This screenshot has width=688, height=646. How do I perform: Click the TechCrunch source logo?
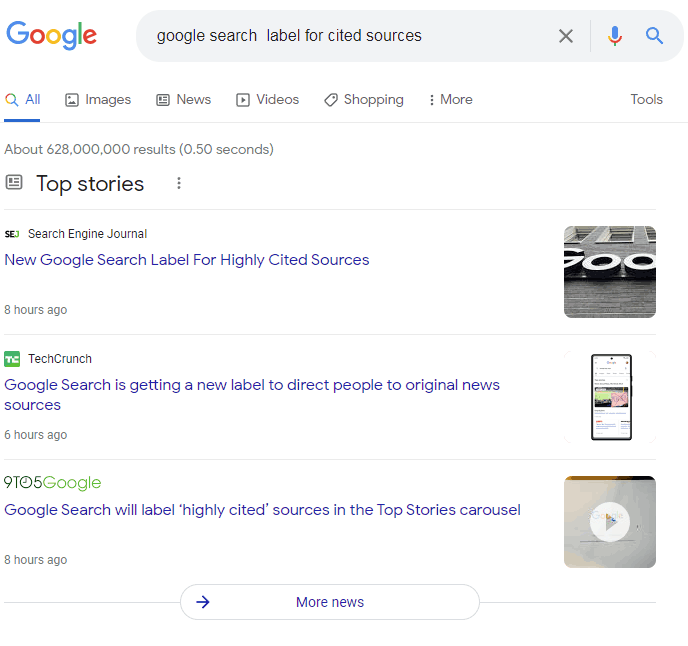click(12, 359)
